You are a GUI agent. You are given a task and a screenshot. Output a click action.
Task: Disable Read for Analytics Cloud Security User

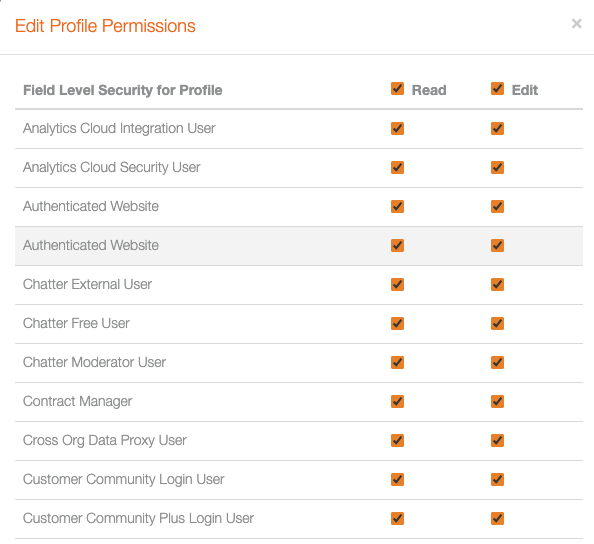[x=397, y=167]
